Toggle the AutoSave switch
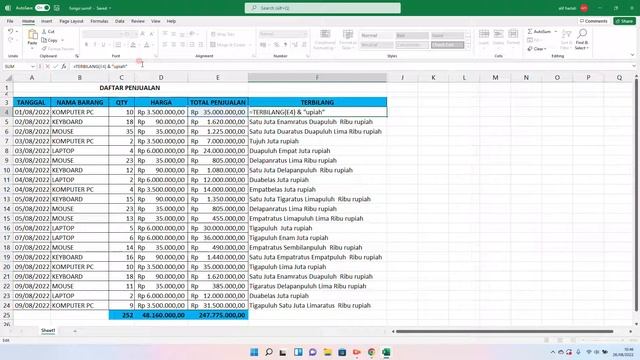This screenshot has width=640, height=360. click(x=42, y=8)
